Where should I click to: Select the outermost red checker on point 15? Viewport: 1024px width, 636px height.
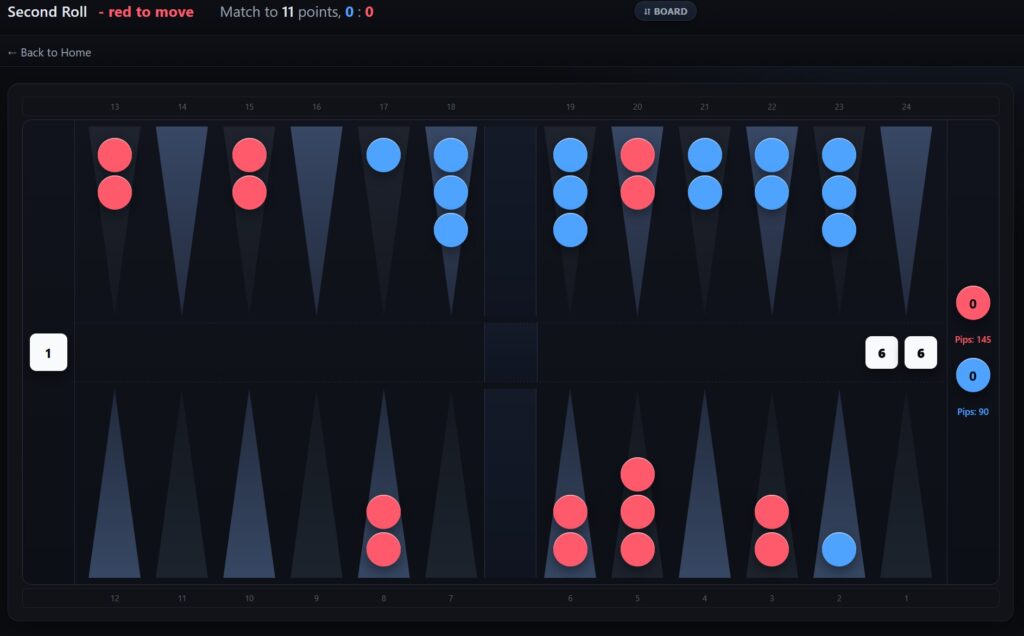pos(249,192)
